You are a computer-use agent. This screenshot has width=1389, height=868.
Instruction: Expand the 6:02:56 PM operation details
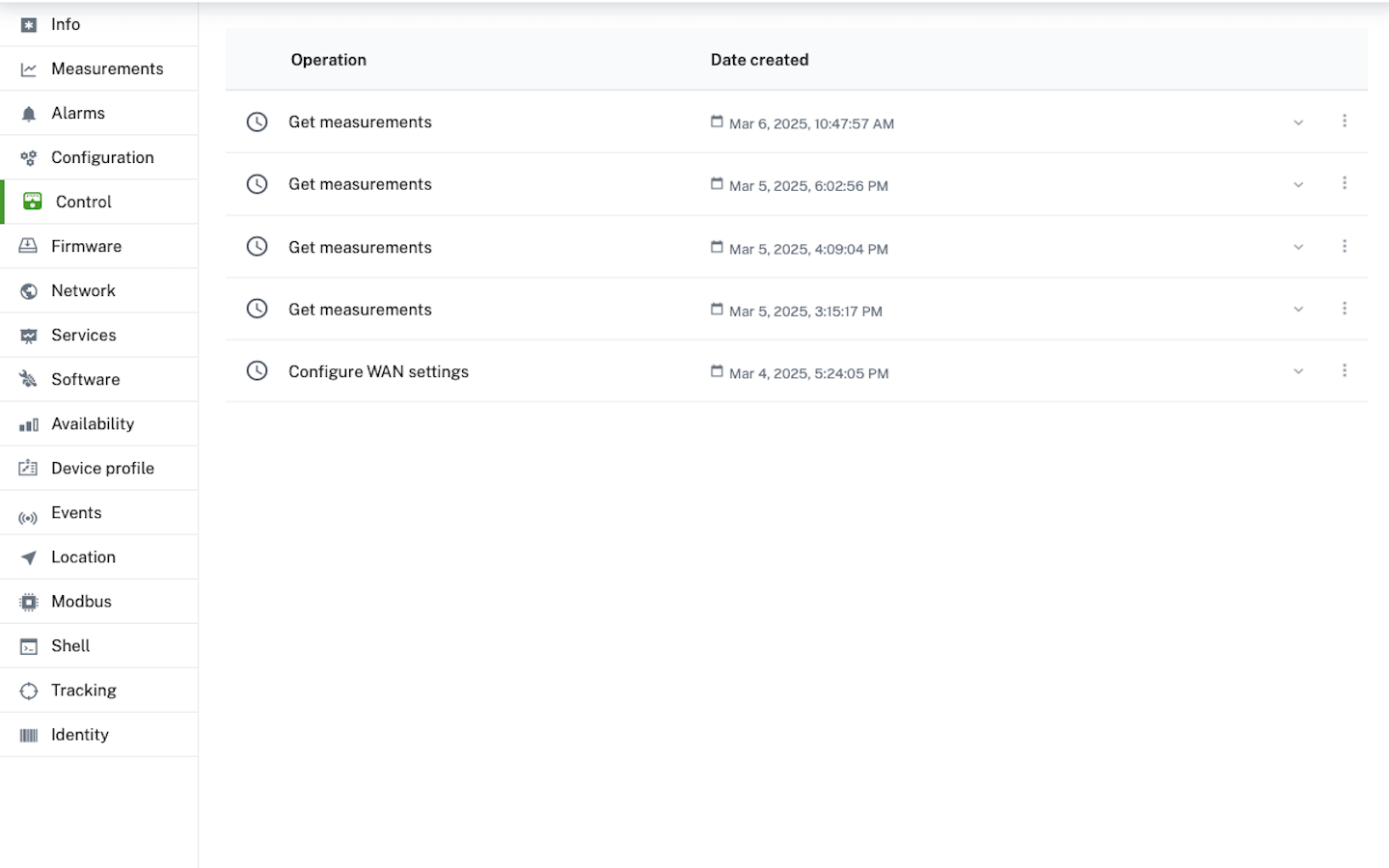point(1298,184)
